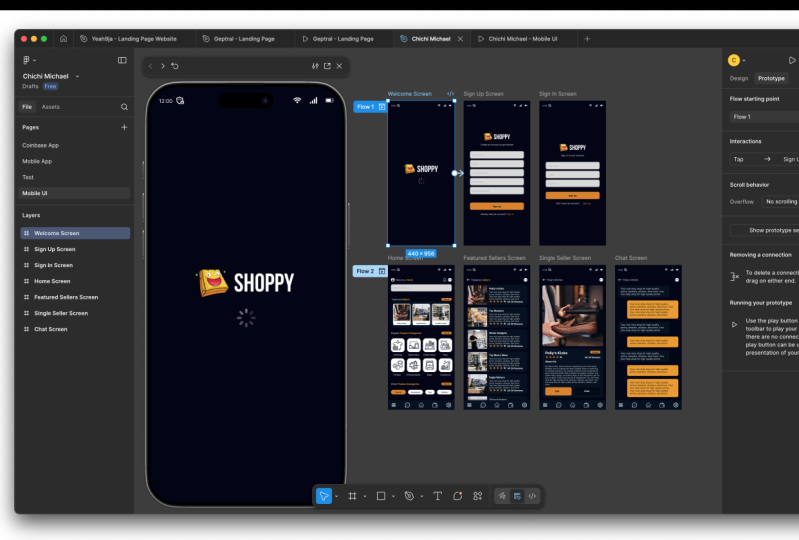Add a new tab with plus
The width and height of the screenshot is (799, 540).
(587, 39)
